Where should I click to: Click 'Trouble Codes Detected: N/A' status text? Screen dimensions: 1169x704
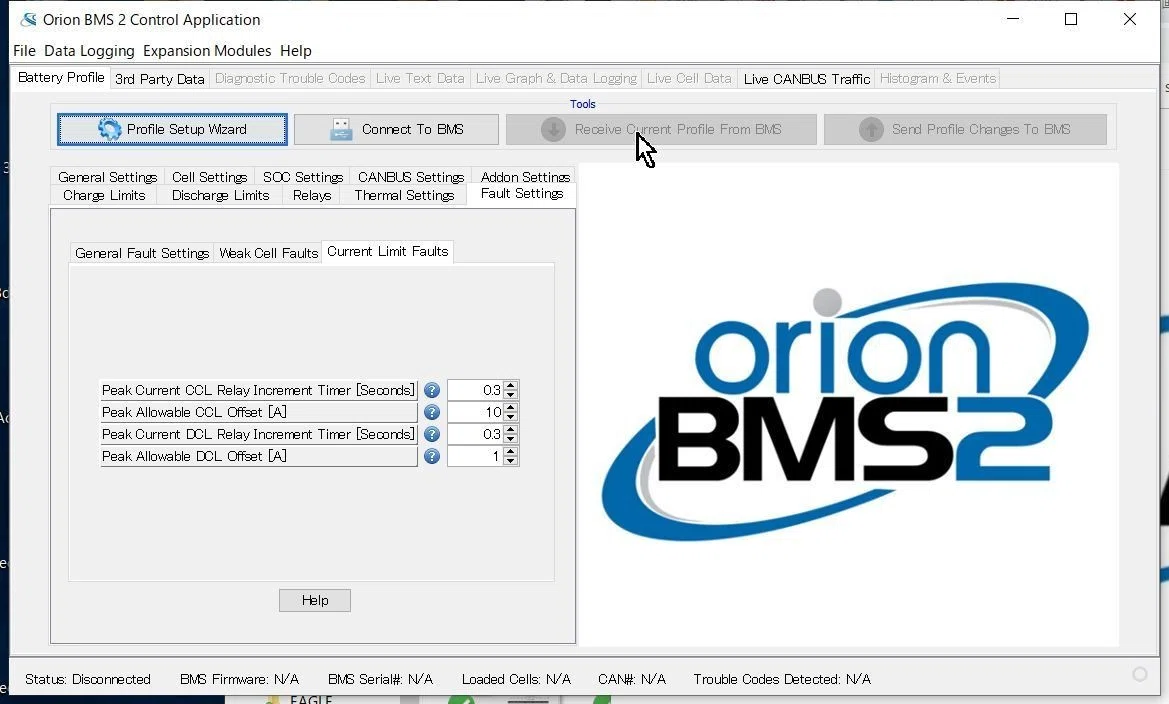[782, 679]
